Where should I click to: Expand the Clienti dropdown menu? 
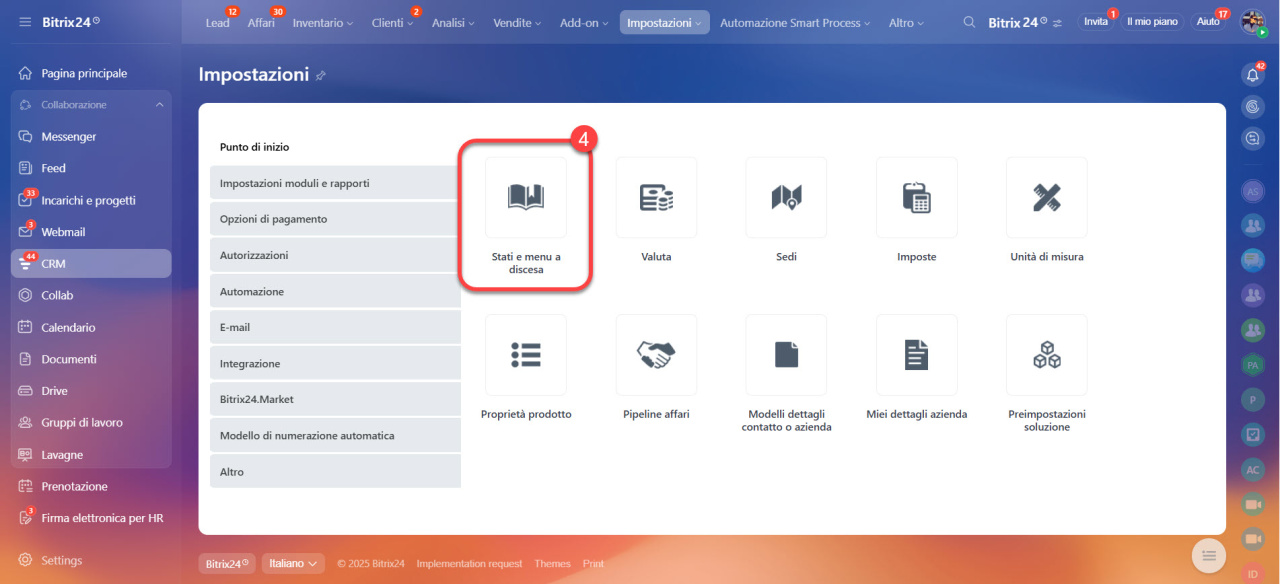tap(391, 22)
